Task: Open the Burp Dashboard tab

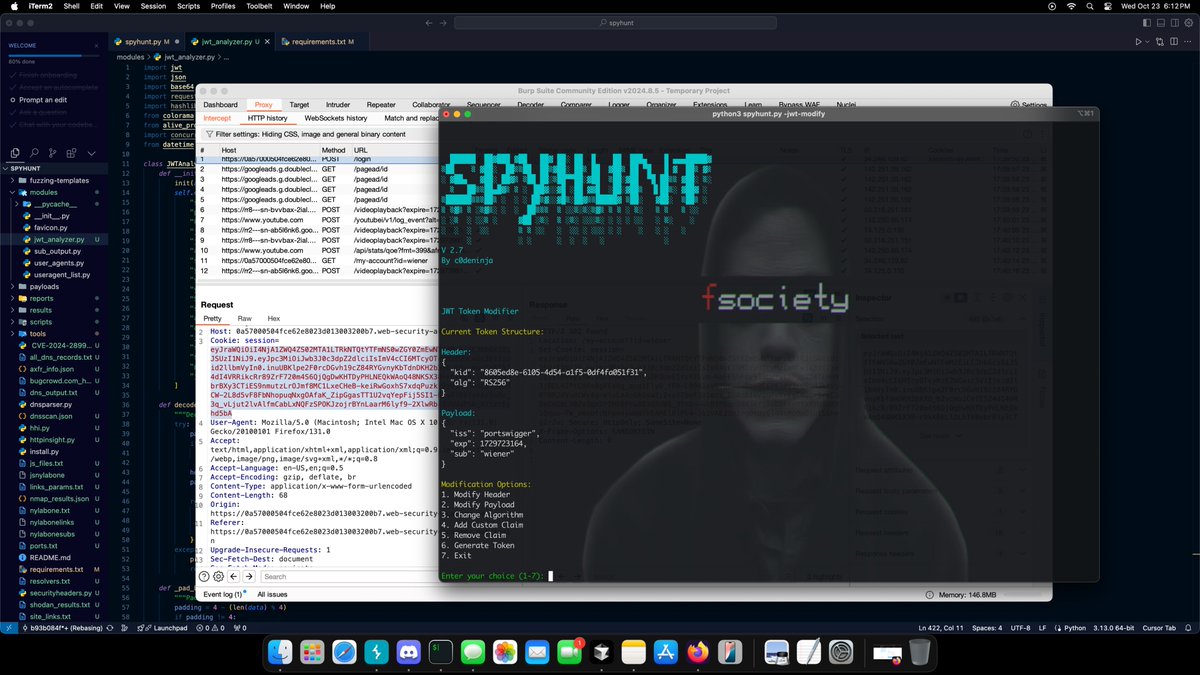Action: 220,104
